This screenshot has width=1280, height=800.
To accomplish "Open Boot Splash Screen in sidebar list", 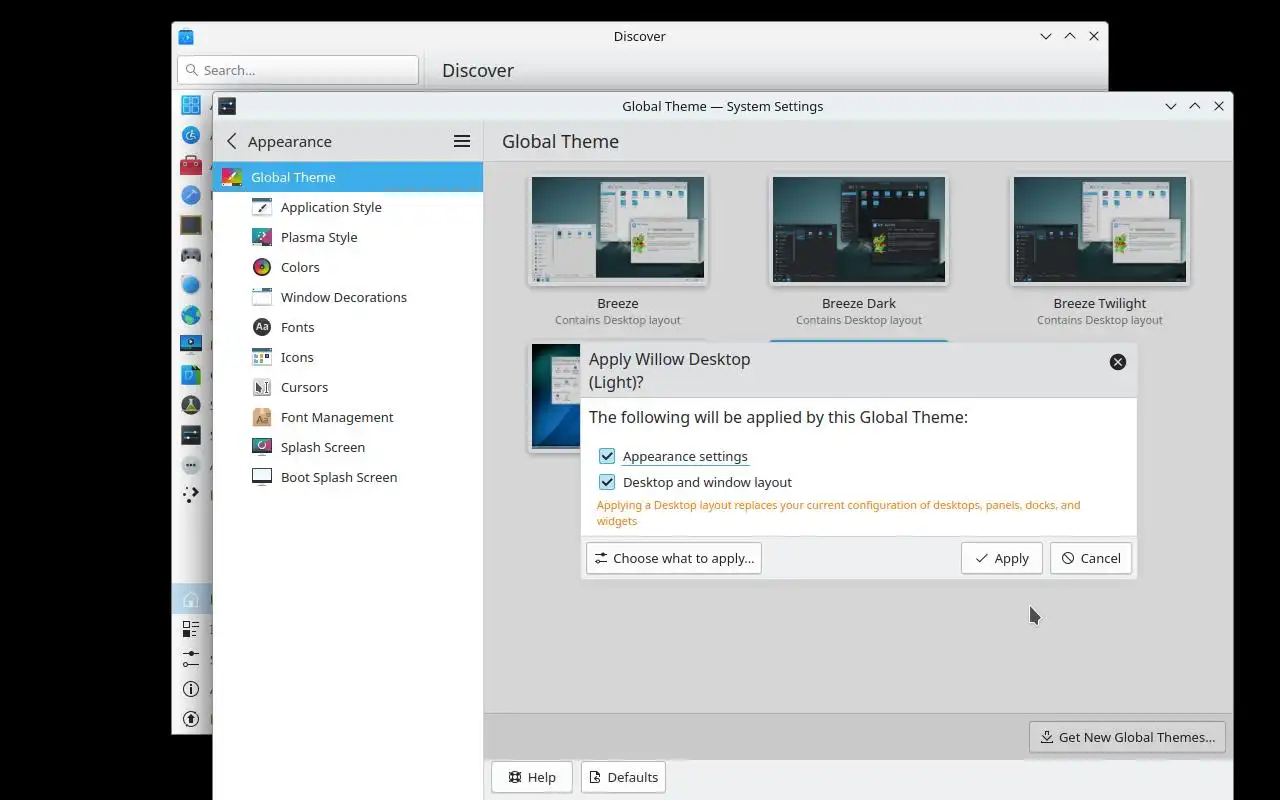I will [347, 477].
